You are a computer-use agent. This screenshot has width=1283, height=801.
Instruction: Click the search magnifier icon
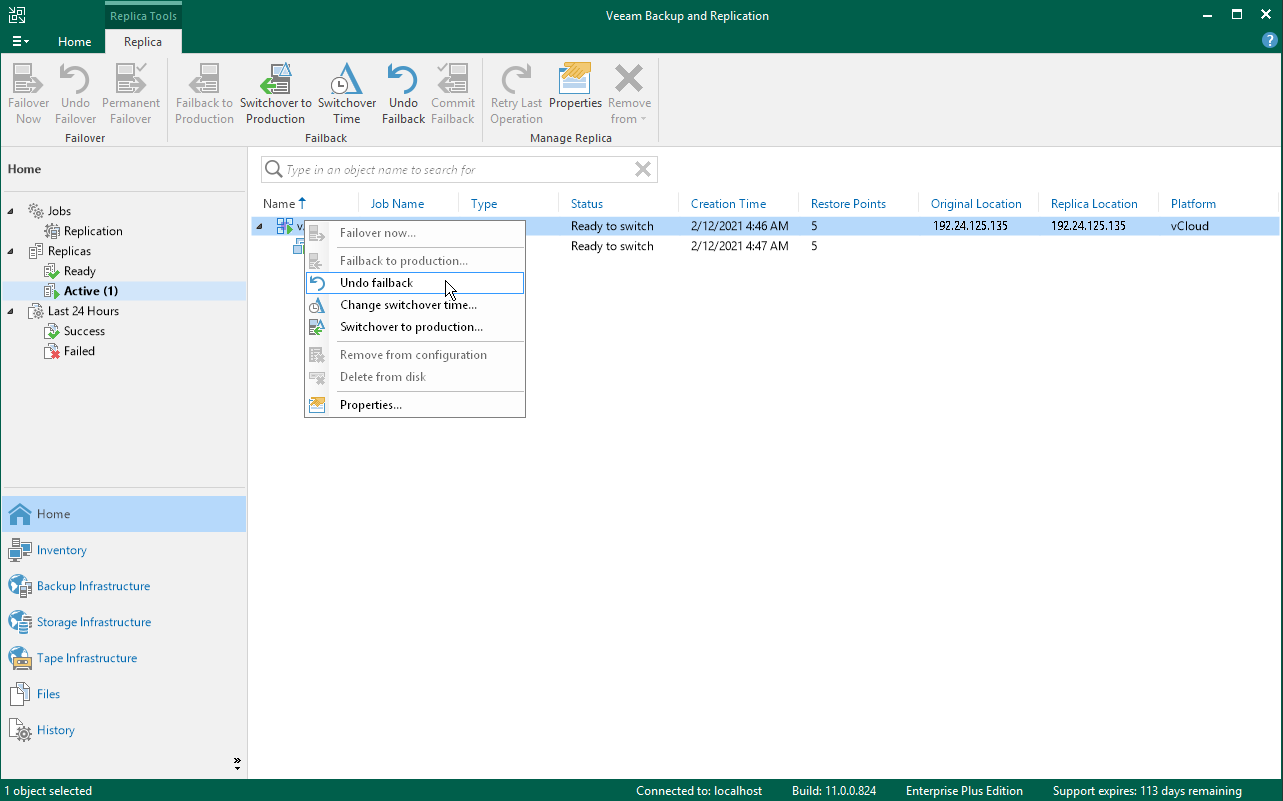click(272, 170)
